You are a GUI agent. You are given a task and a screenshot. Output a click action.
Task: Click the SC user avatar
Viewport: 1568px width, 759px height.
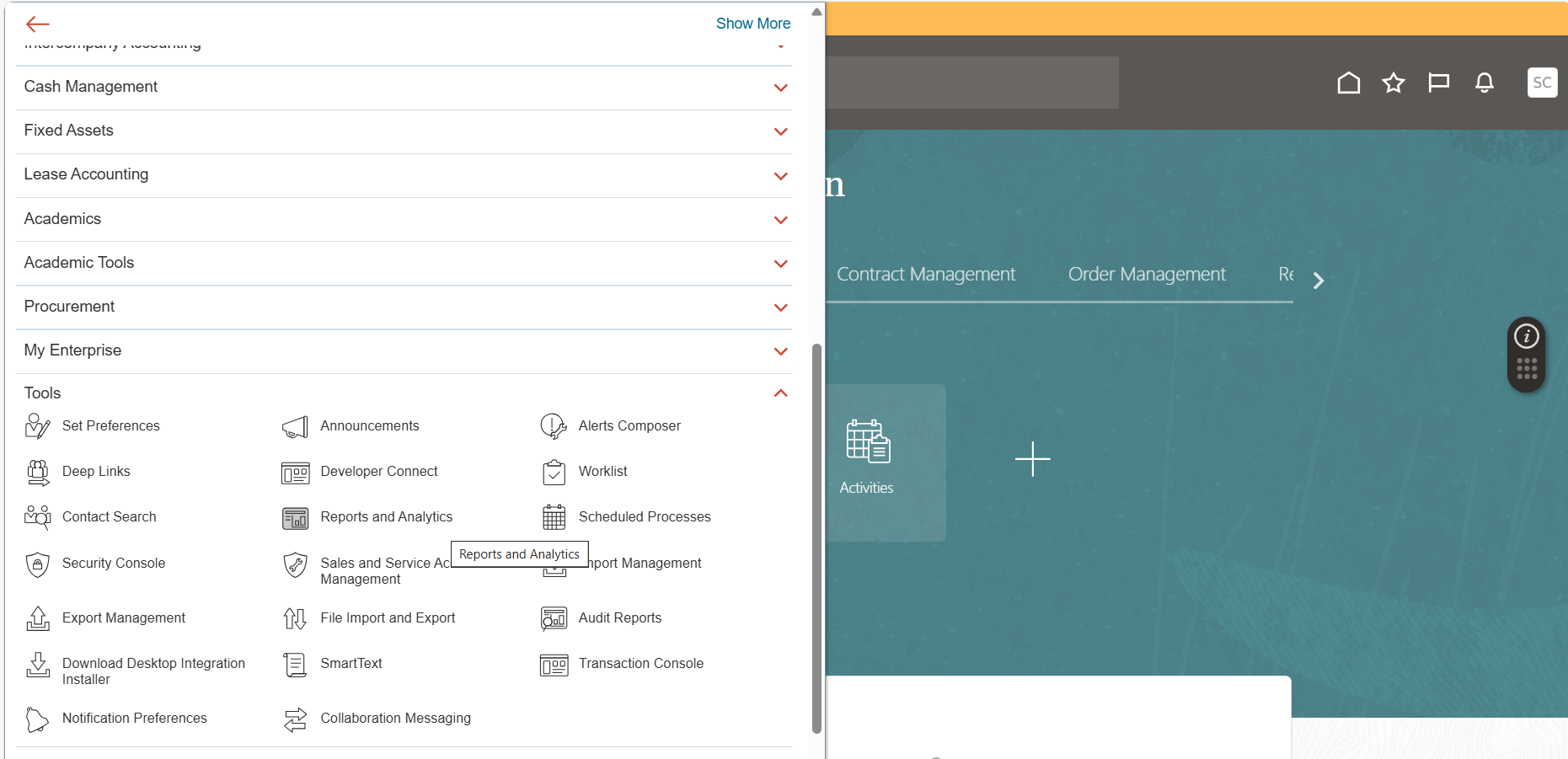coord(1542,83)
